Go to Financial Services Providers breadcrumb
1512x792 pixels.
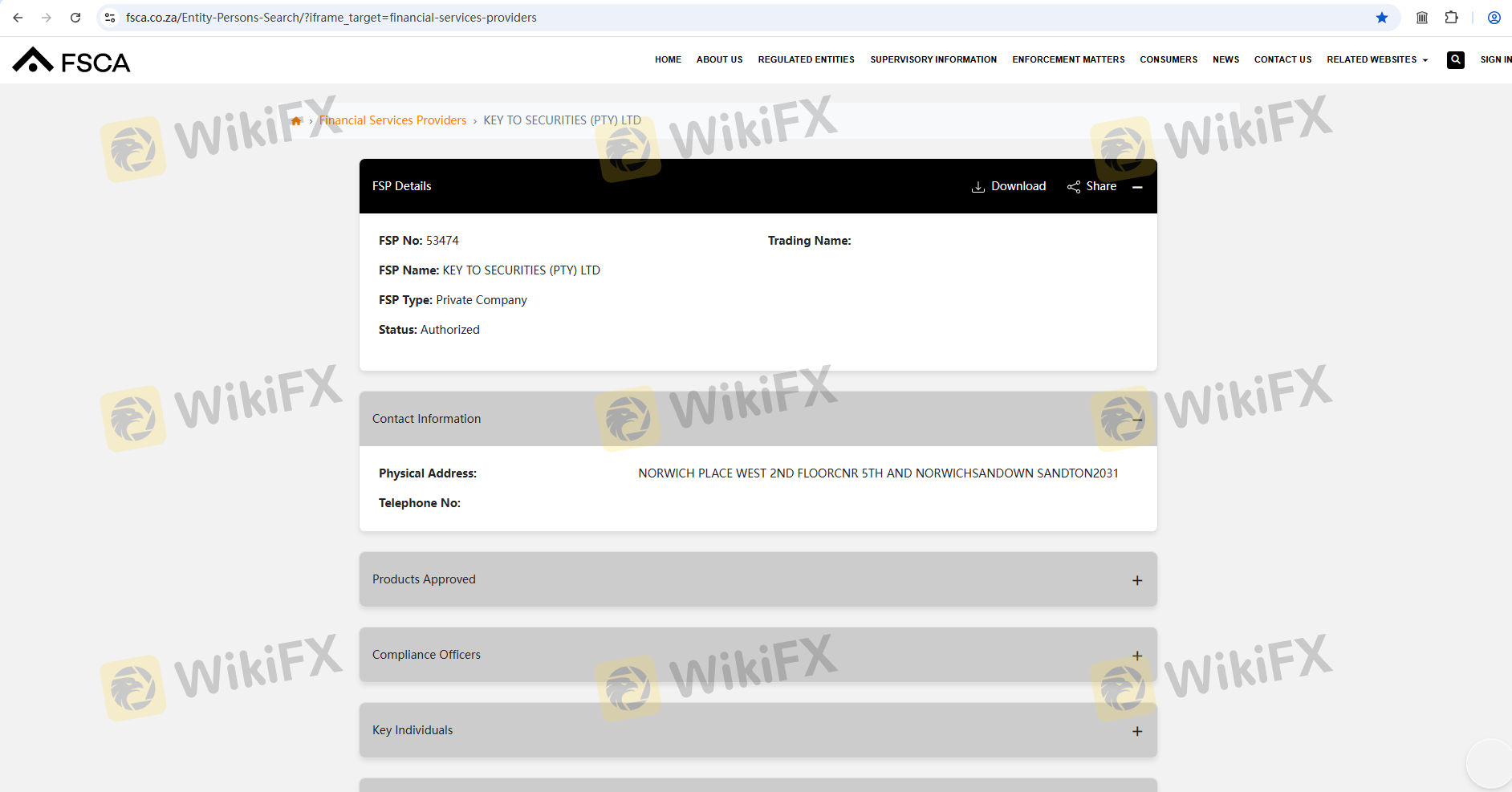[x=392, y=120]
